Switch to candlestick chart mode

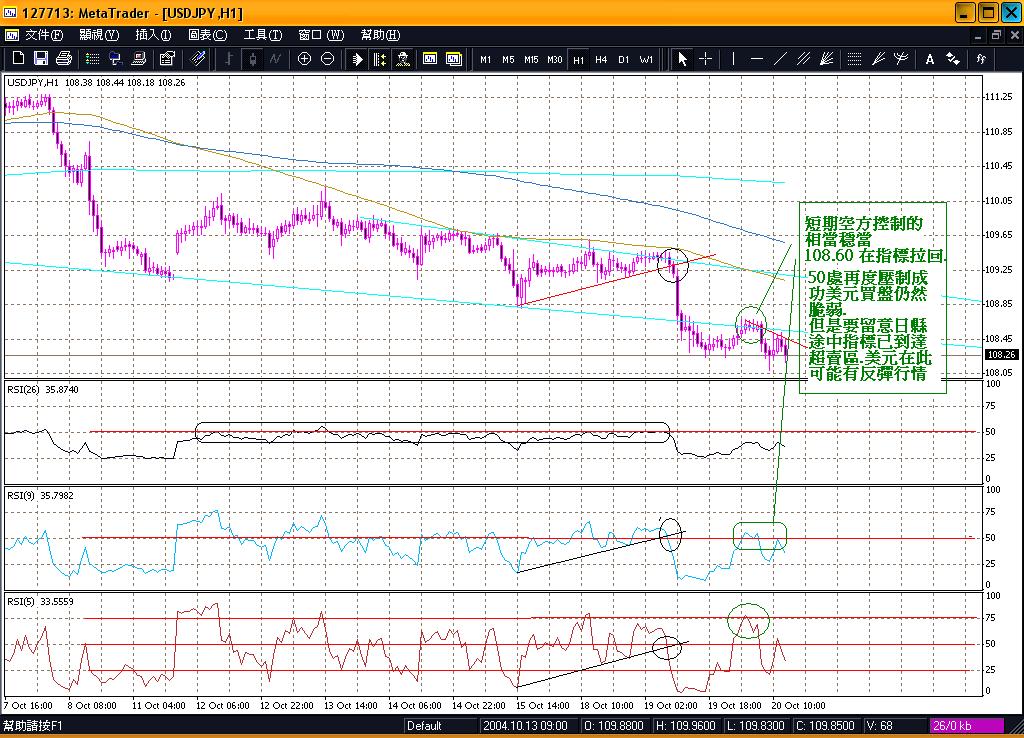coord(252,58)
